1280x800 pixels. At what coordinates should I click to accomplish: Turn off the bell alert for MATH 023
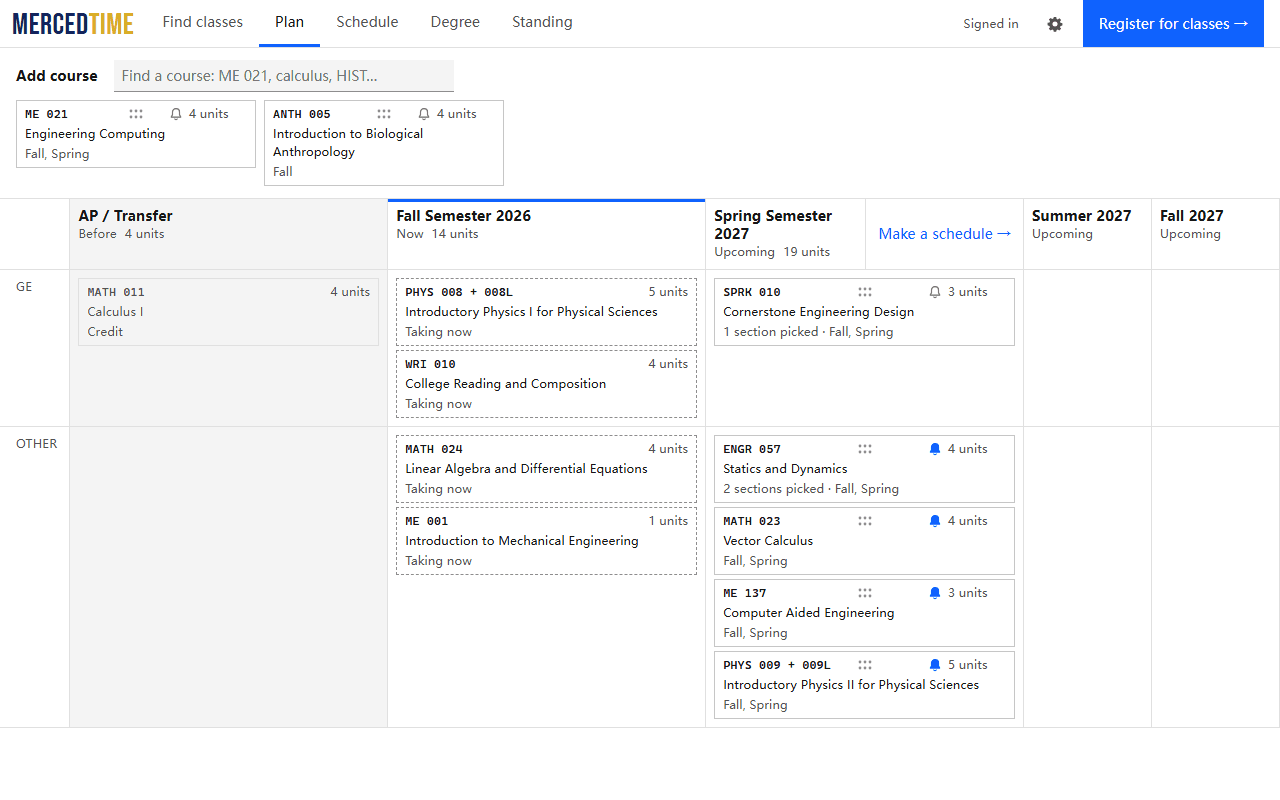[x=935, y=521]
